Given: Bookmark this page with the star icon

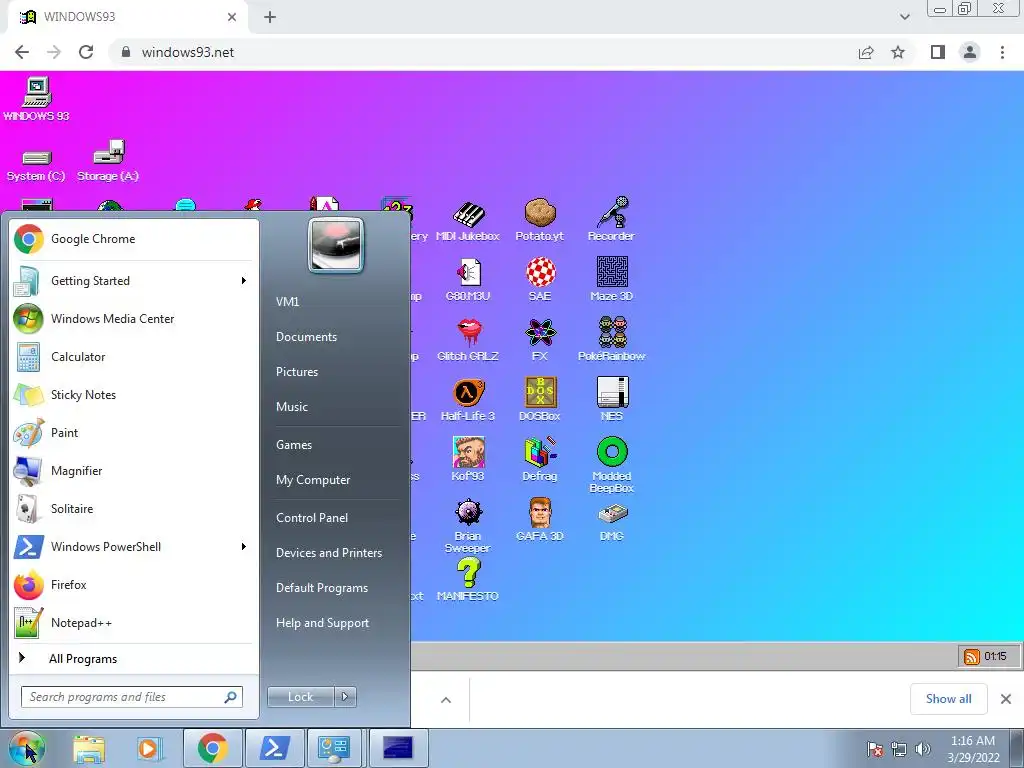Looking at the screenshot, I should click(898, 52).
